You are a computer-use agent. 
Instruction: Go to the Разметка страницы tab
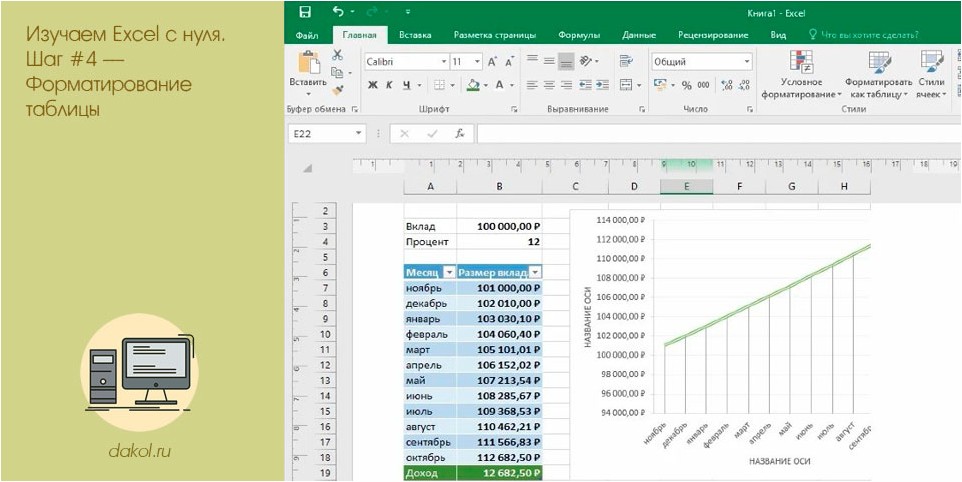pos(494,35)
